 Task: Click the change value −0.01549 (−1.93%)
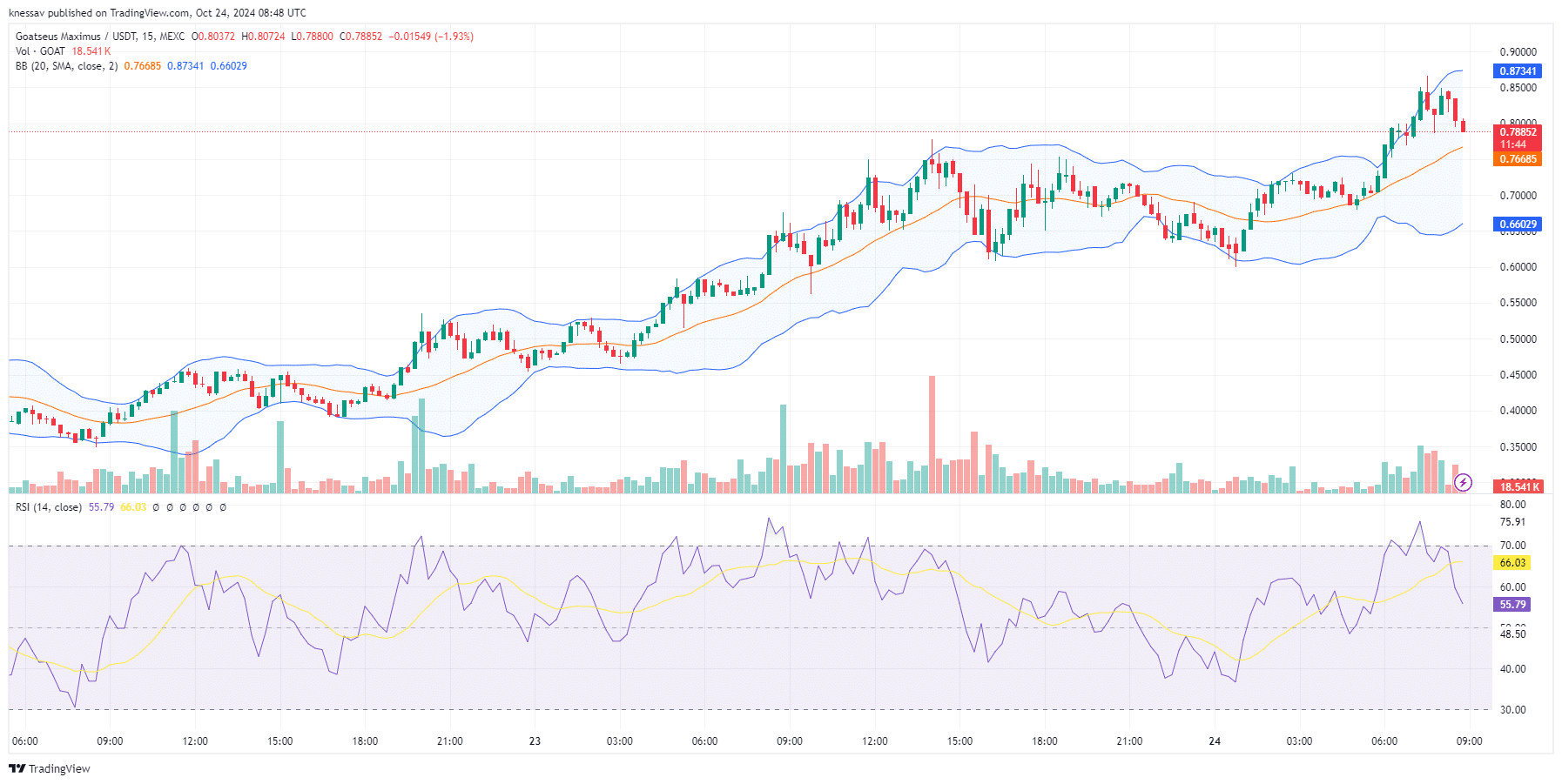tap(431, 37)
